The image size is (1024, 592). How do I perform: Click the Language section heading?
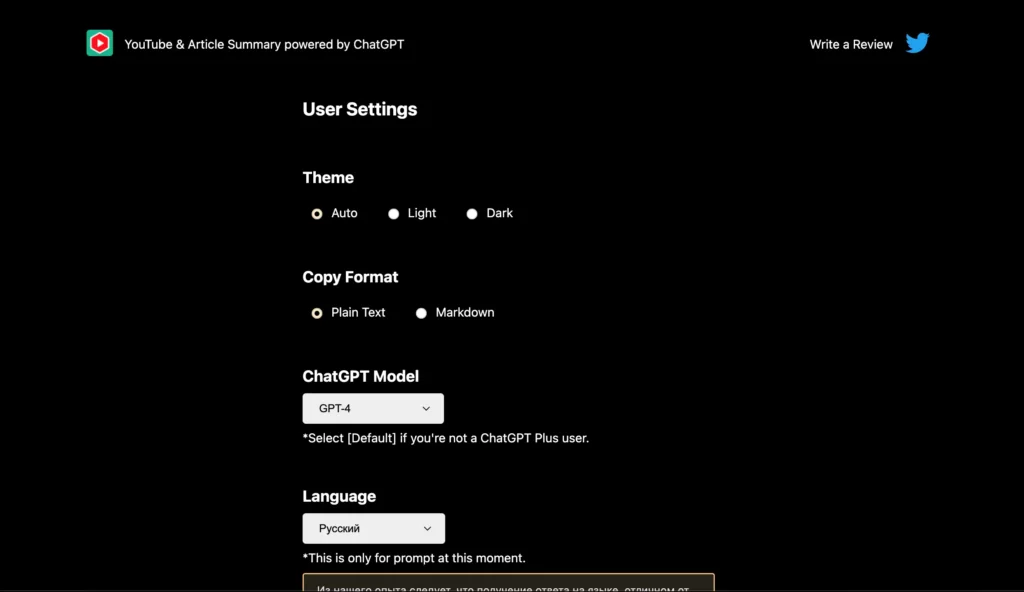coord(339,496)
